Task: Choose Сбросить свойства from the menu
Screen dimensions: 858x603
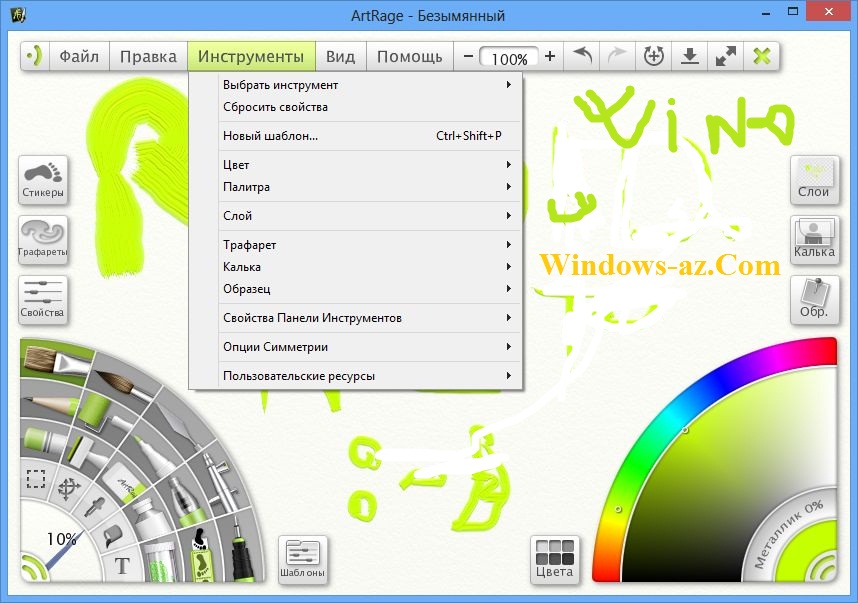Action: click(356, 107)
